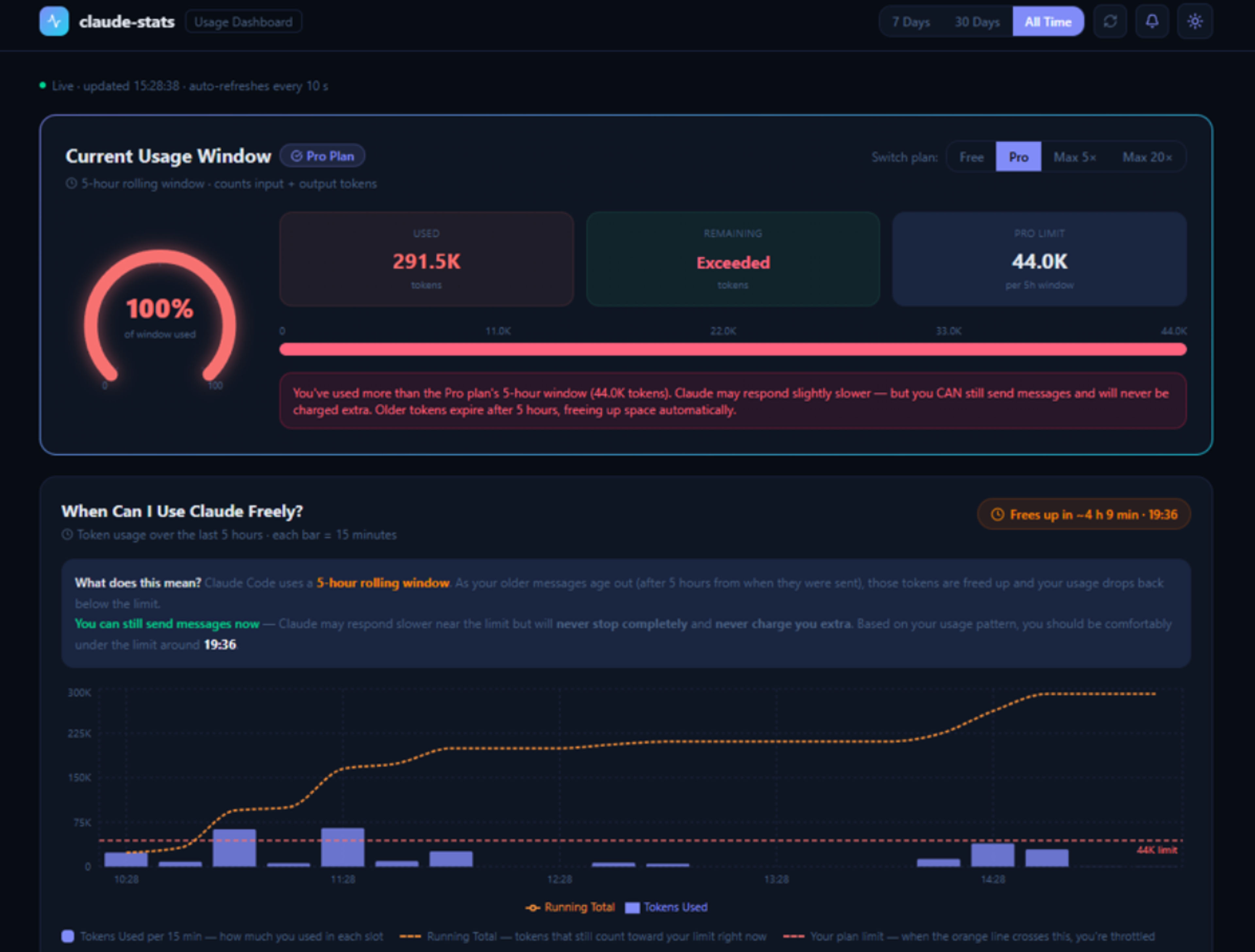Click the check icon in Pro Plan badge
1255x952 pixels.
pyautogui.click(x=296, y=156)
